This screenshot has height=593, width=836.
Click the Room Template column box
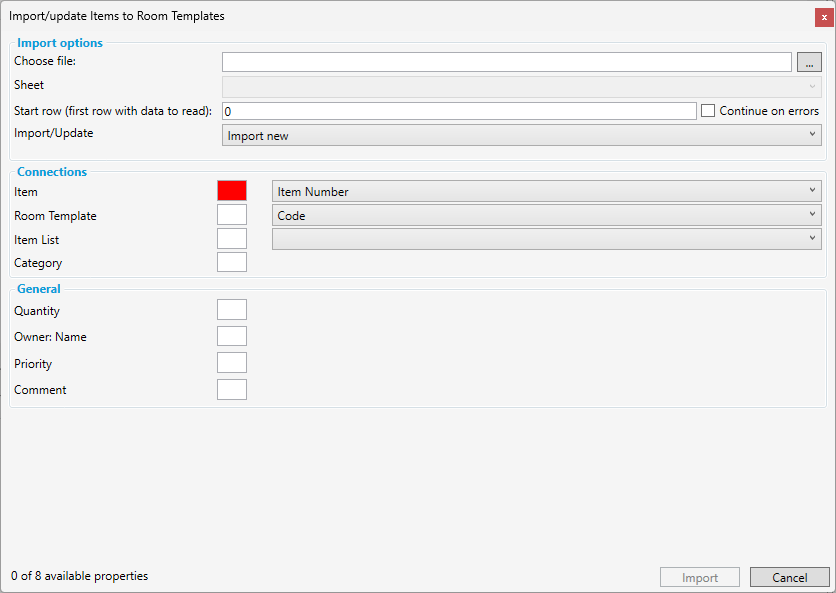[232, 215]
